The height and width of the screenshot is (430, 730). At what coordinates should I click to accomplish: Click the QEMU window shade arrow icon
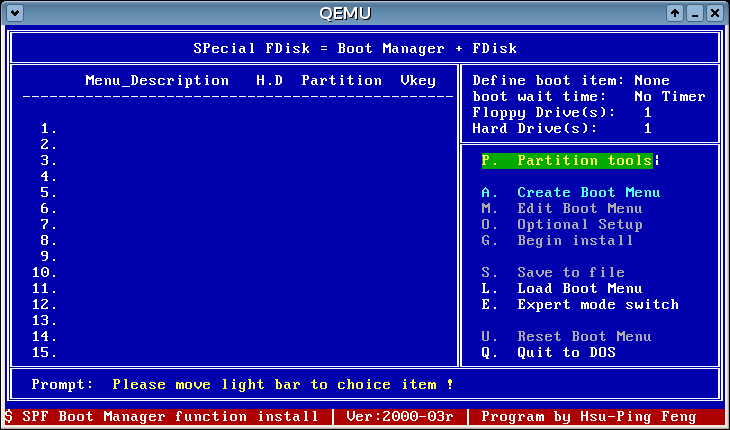676,13
